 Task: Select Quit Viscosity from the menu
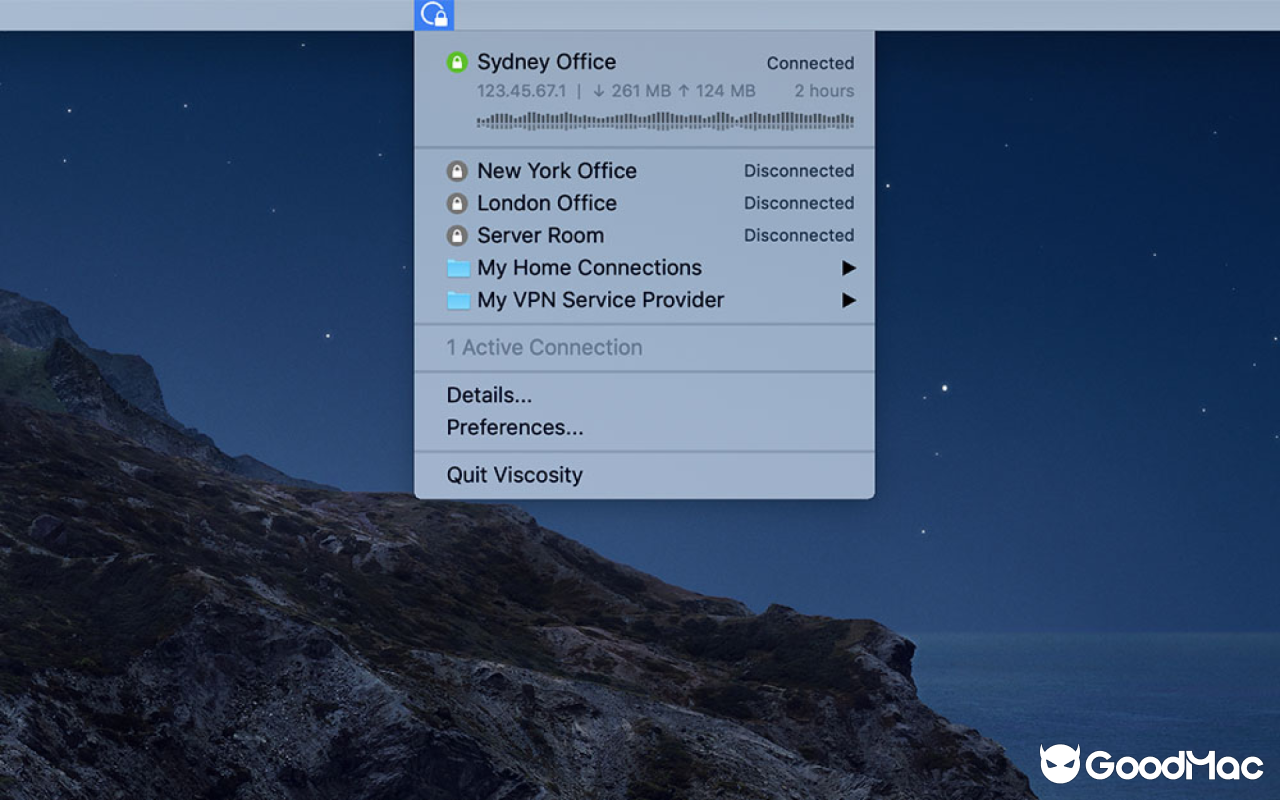click(x=514, y=474)
